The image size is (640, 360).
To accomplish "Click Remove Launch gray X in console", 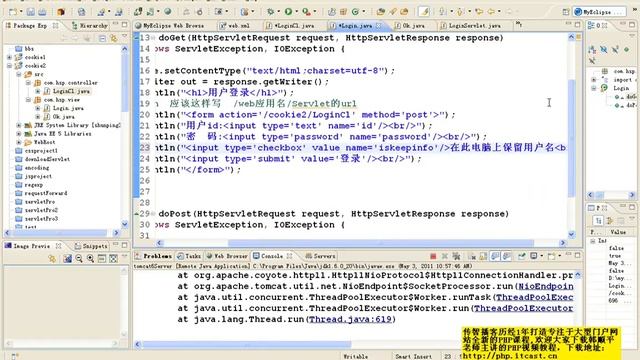I will [x=444, y=256].
